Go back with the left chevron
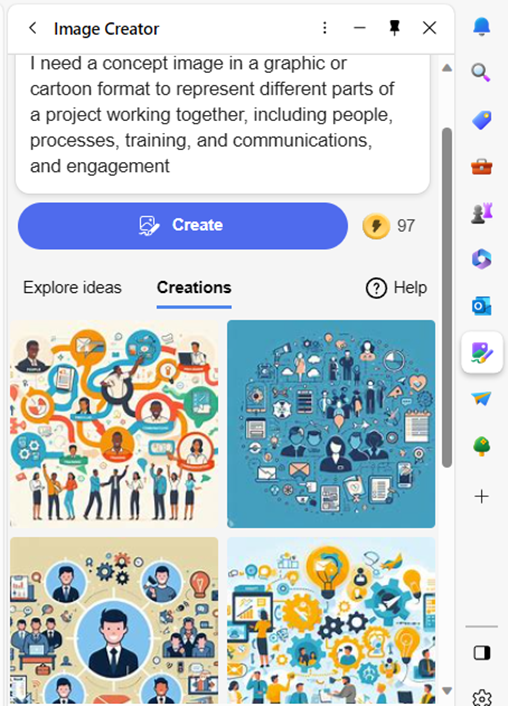The image size is (508, 706). pyautogui.click(x=32, y=28)
